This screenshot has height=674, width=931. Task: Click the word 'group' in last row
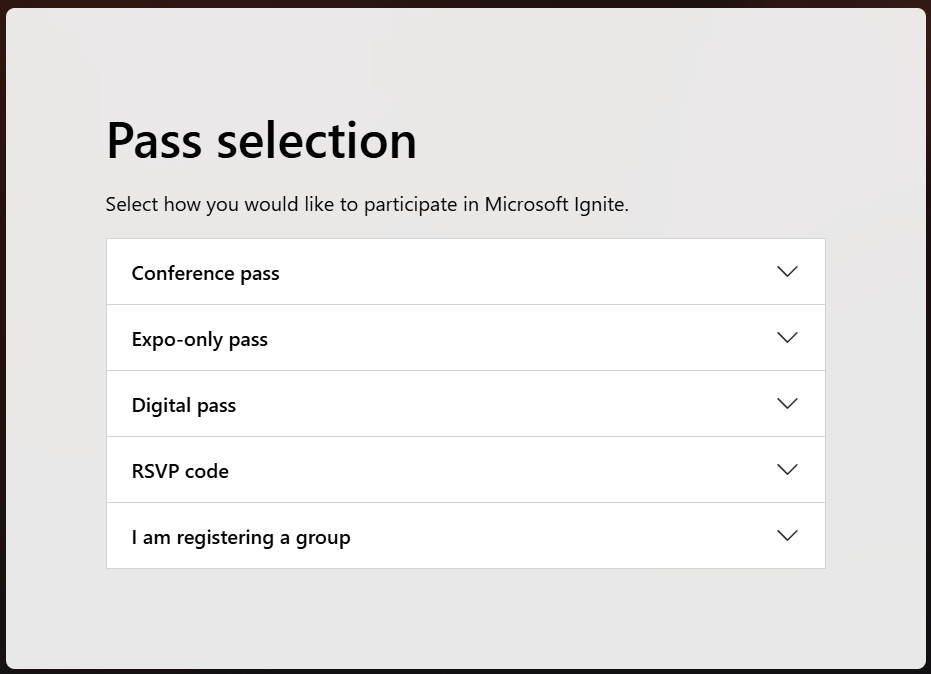tap(323, 539)
